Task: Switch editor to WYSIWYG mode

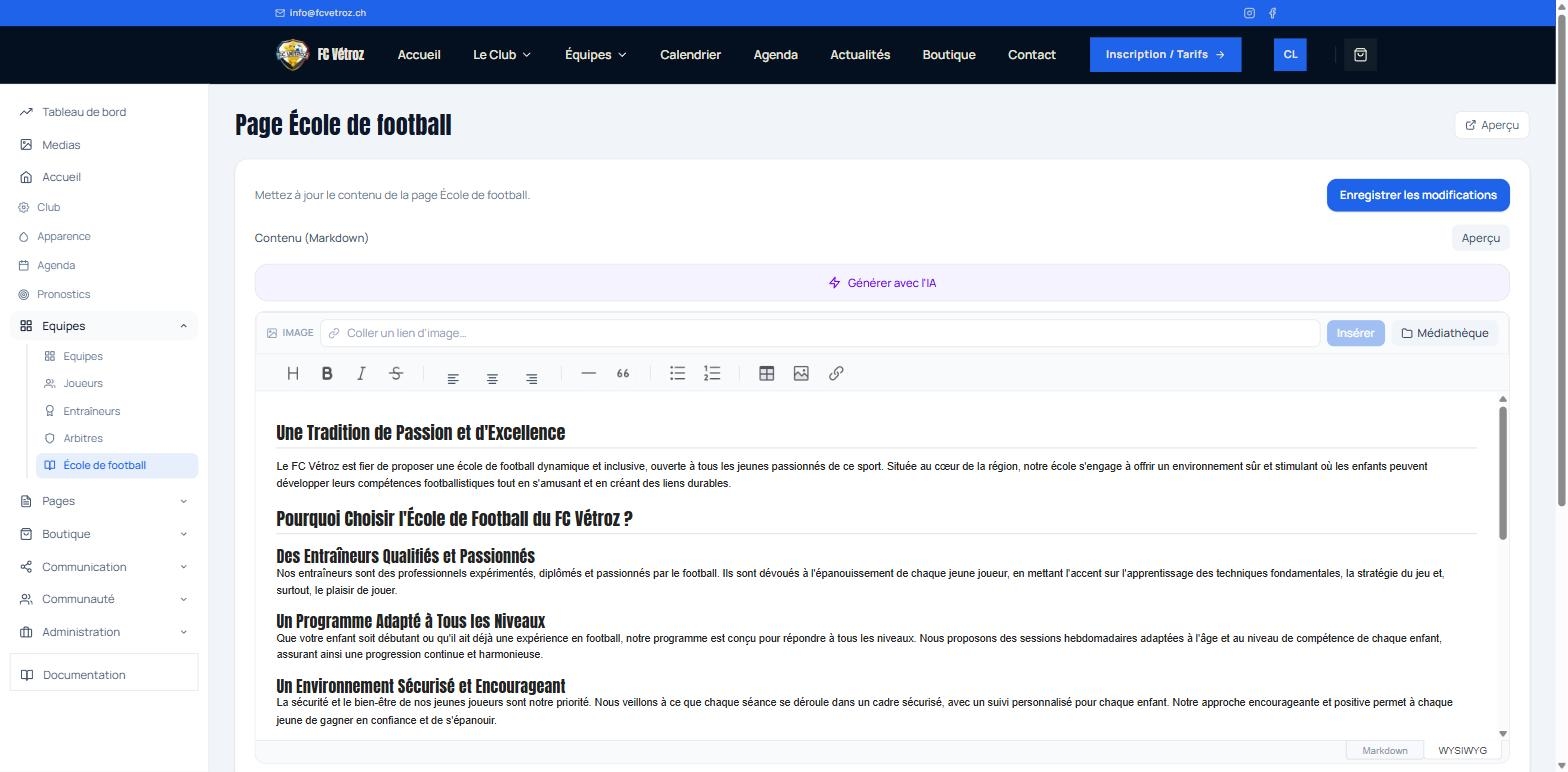Action: coord(1462,750)
